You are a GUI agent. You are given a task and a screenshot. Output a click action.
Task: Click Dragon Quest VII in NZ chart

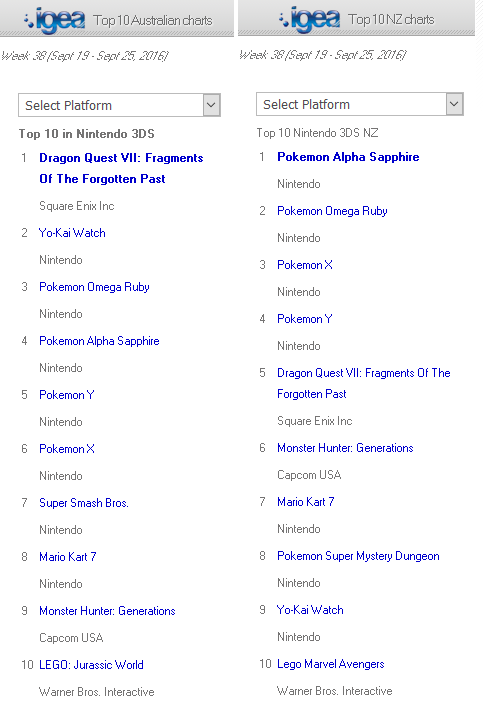(x=364, y=383)
